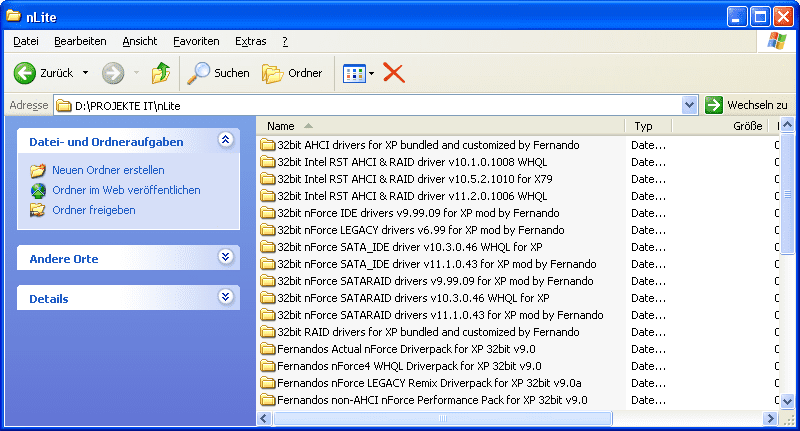
Task: Select folder icon of nForce SATARAID v10.3.0.46
Action: click(267, 298)
